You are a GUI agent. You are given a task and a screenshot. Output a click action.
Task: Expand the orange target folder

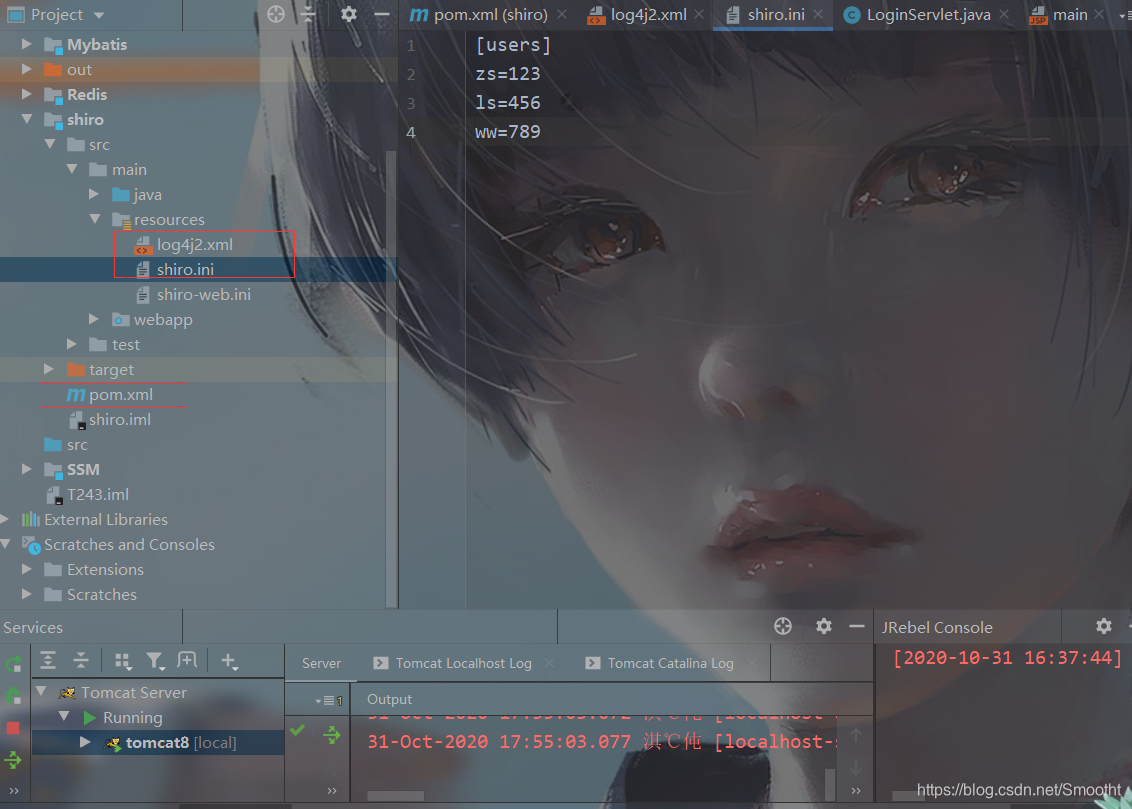click(49, 369)
